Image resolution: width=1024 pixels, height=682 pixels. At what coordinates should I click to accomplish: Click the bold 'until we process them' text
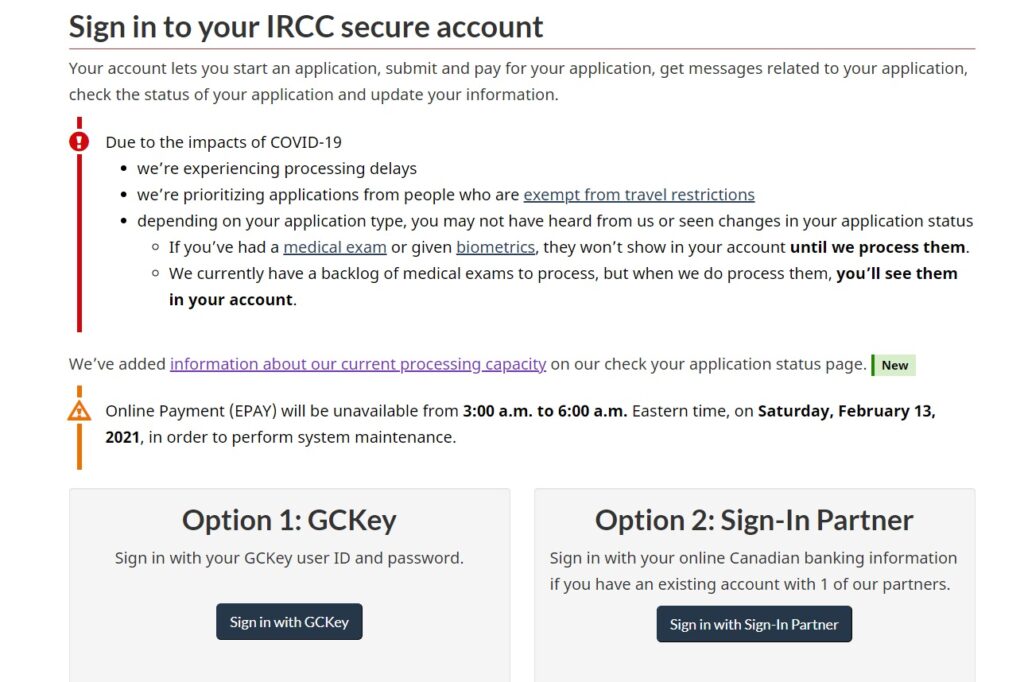[x=878, y=247]
